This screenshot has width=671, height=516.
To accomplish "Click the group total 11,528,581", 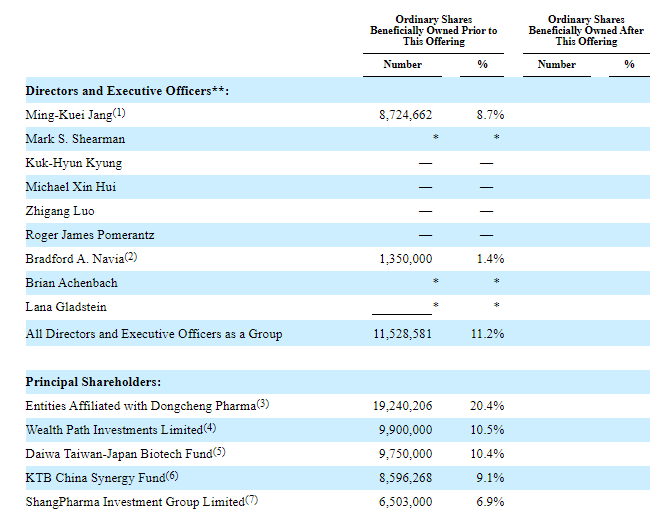I will point(403,334).
